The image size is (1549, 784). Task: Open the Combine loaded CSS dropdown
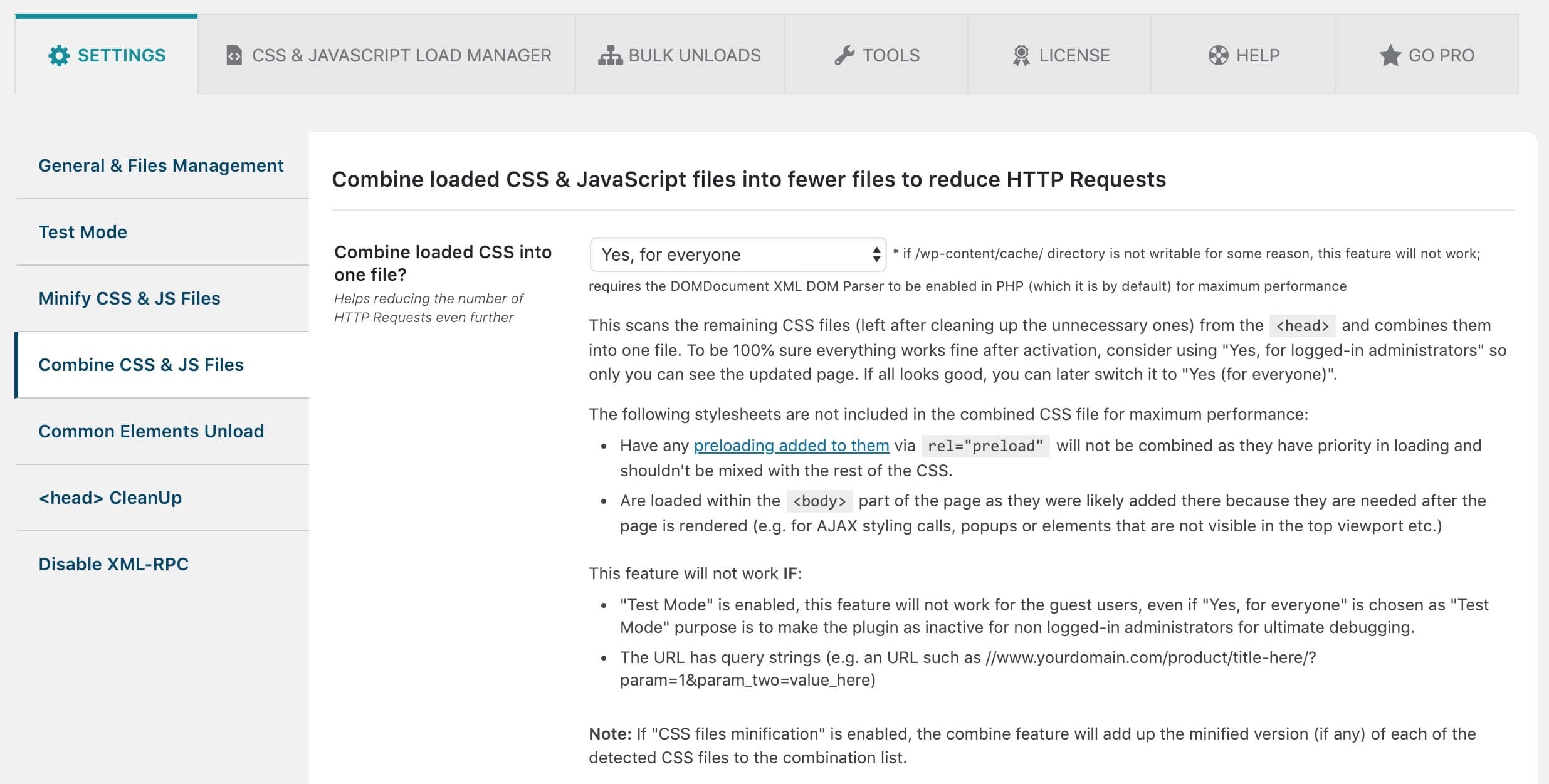coord(738,254)
